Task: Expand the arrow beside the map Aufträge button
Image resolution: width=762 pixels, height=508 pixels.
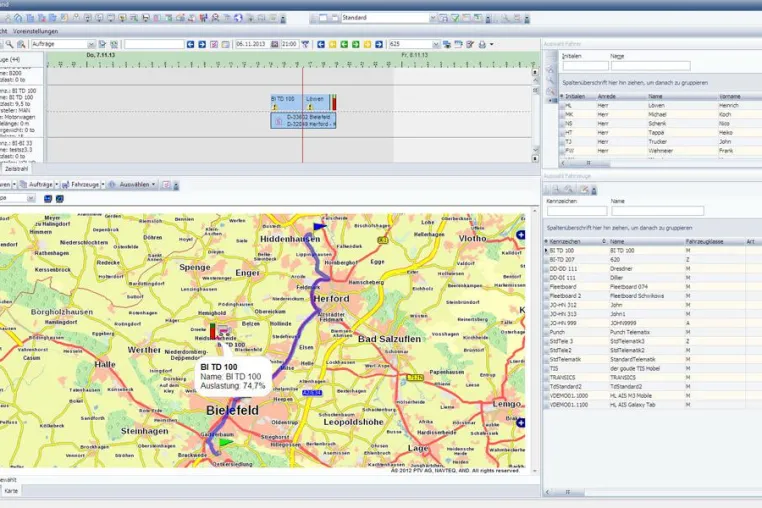Action: 56,185
